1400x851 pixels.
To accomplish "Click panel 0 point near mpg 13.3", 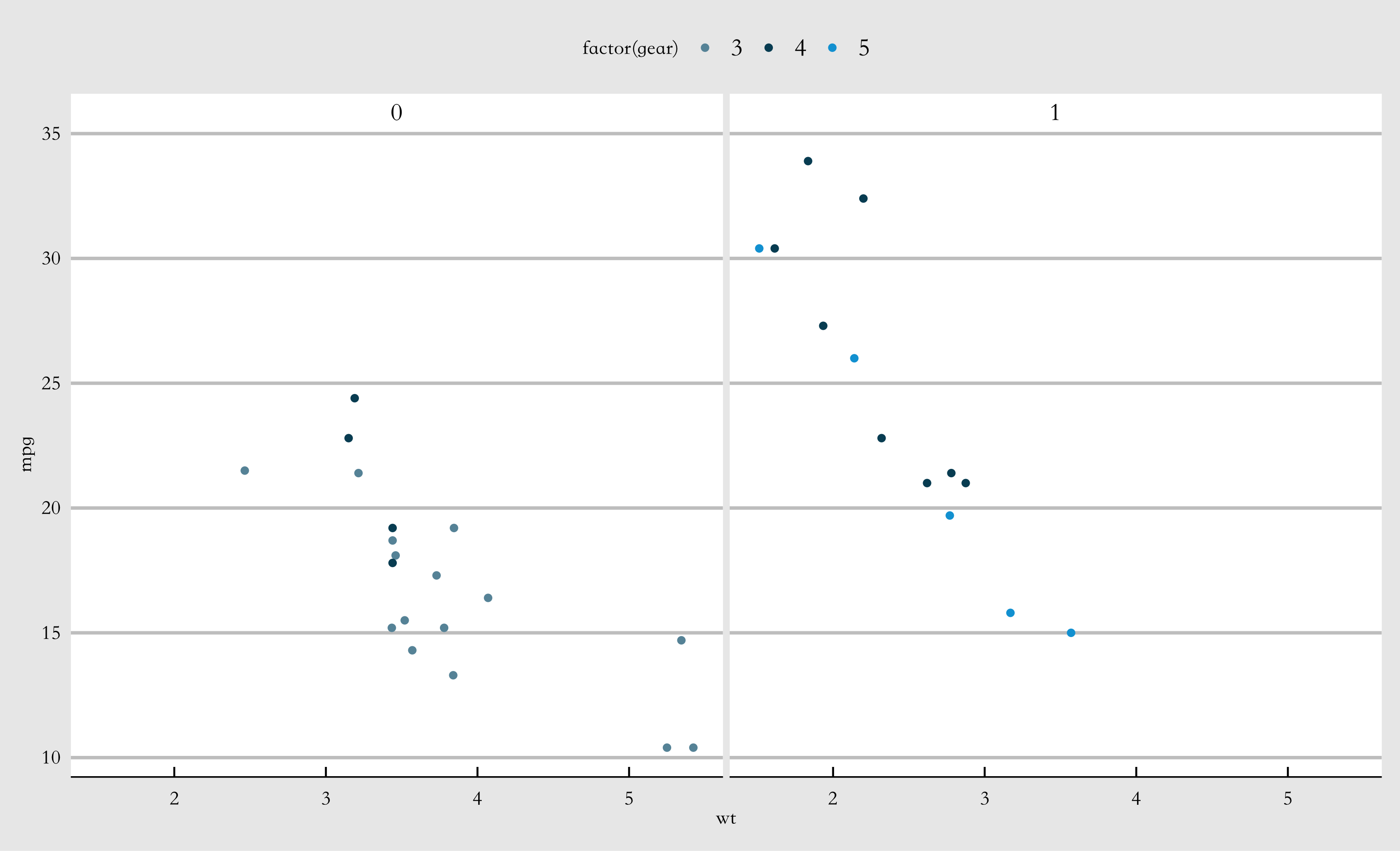I will click(454, 675).
